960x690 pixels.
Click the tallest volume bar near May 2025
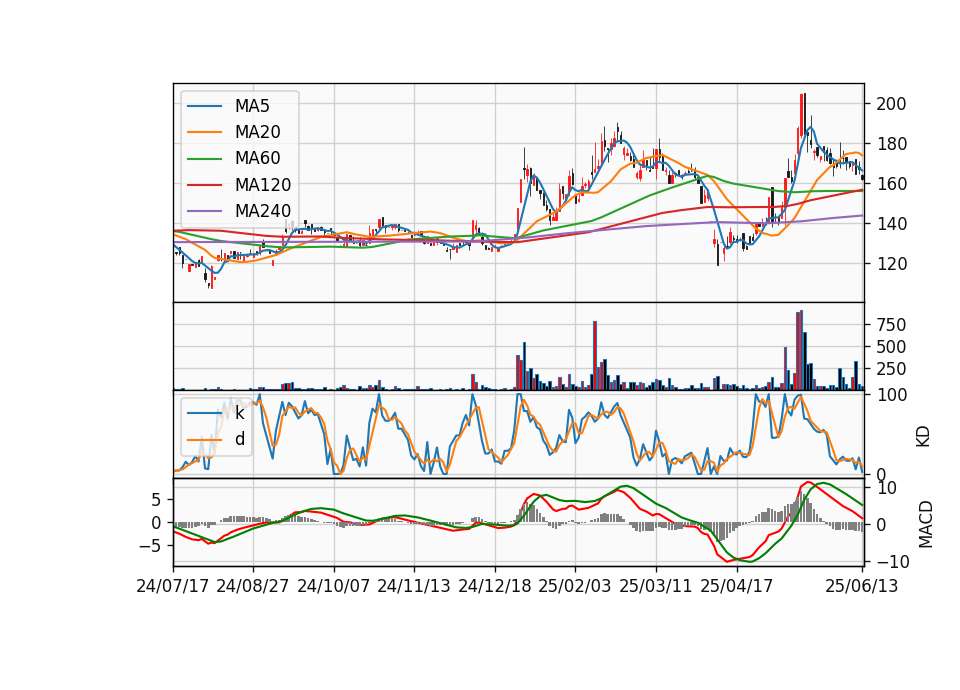click(801, 350)
